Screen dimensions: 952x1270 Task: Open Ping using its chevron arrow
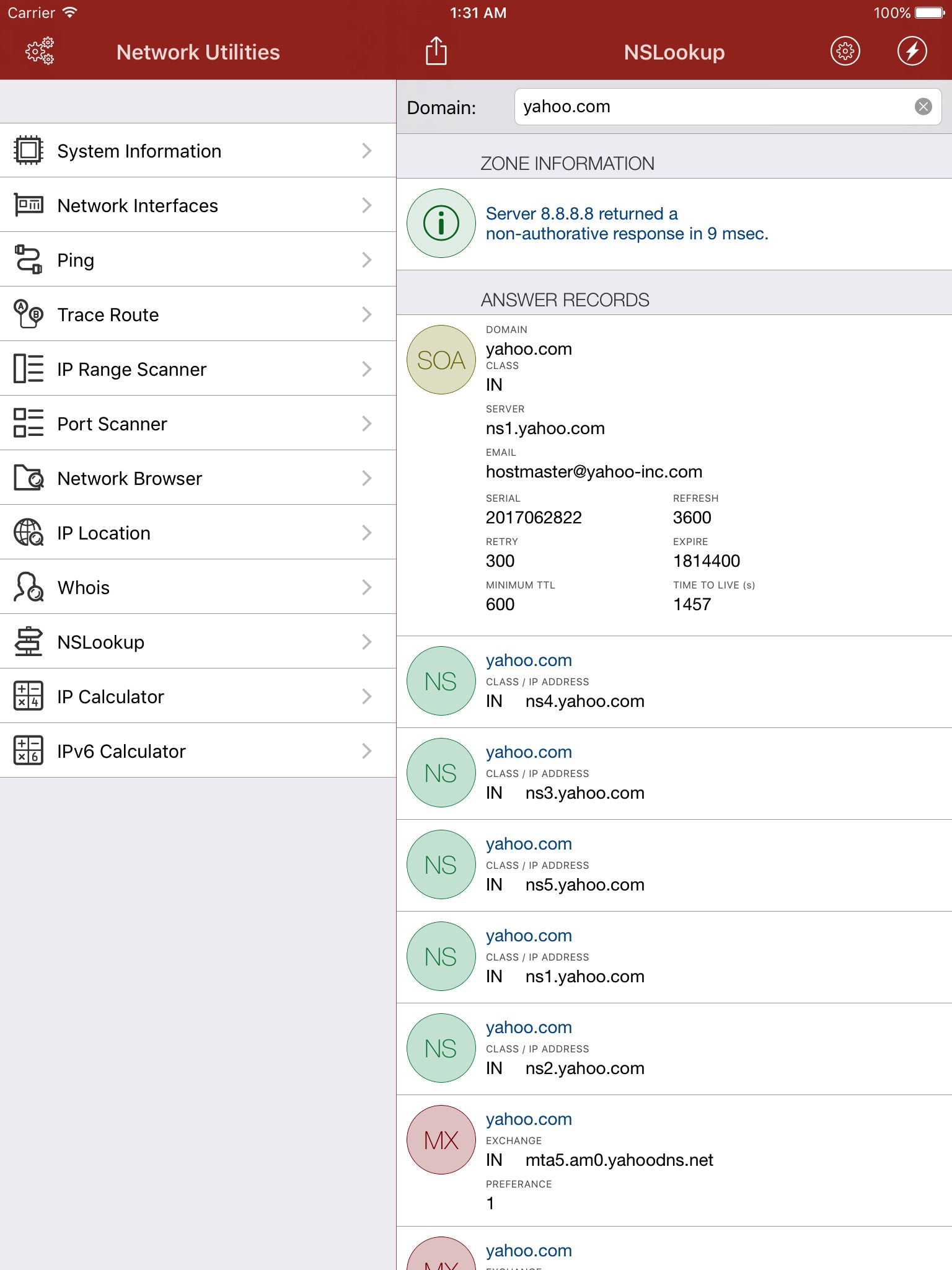tap(367, 260)
